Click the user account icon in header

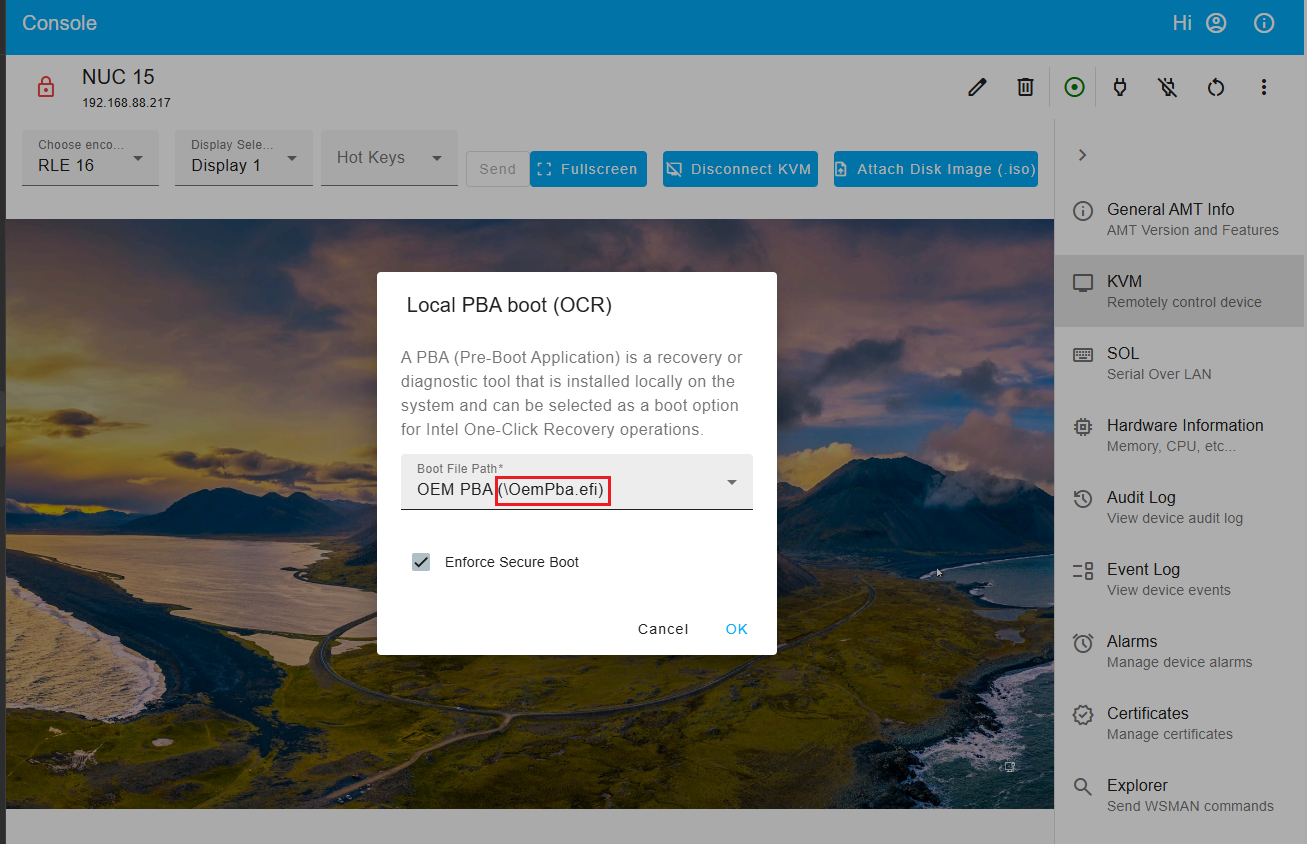[x=1216, y=23]
